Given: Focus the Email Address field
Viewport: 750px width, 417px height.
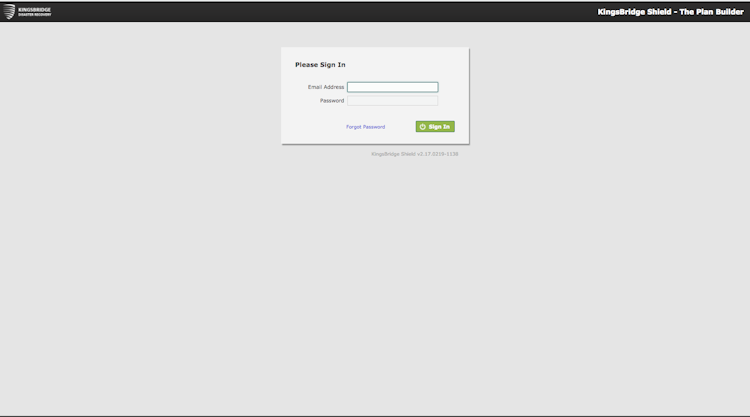Looking at the screenshot, I should [392, 87].
